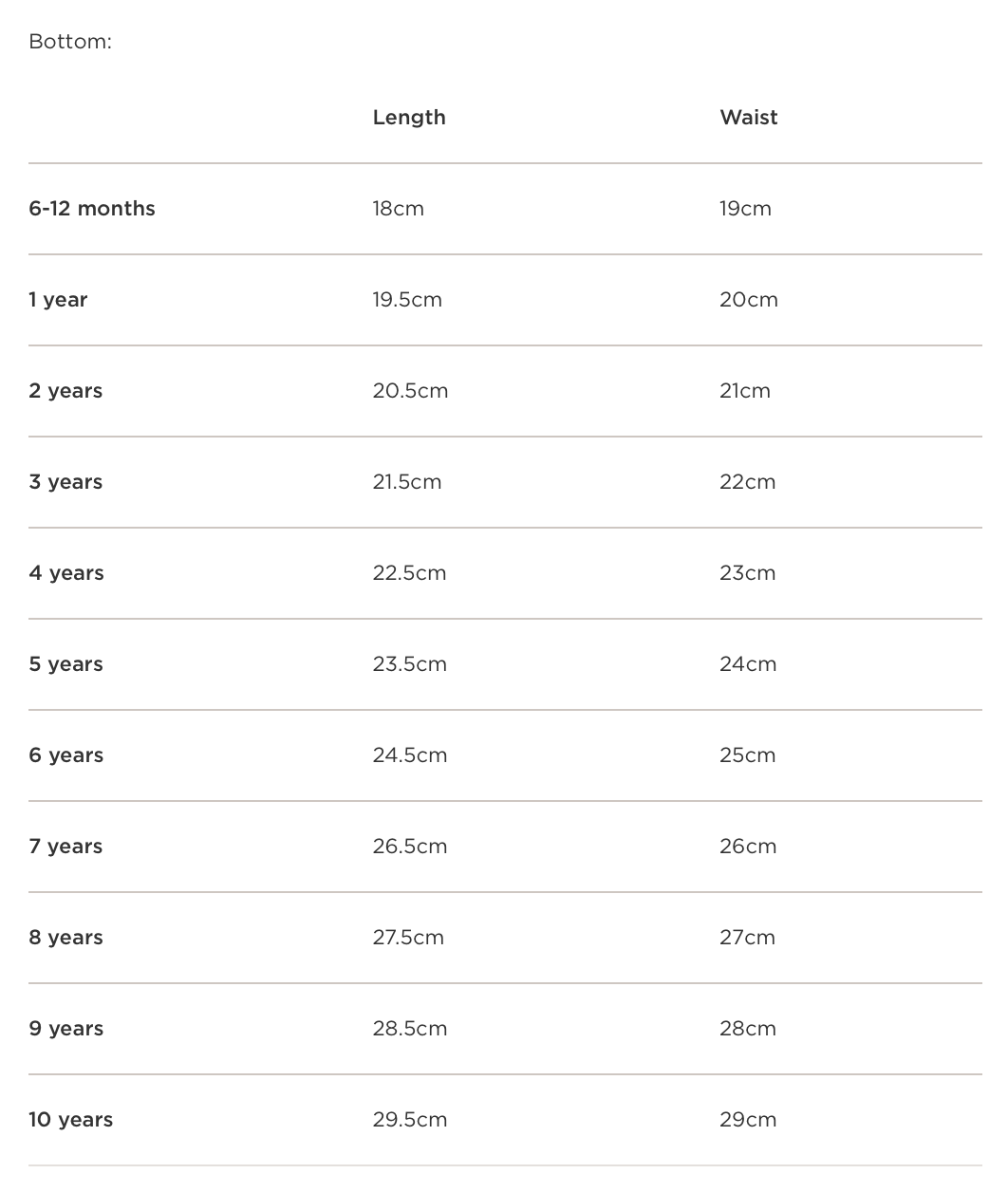Click the 24cm waist for 5 years

pyautogui.click(x=748, y=664)
